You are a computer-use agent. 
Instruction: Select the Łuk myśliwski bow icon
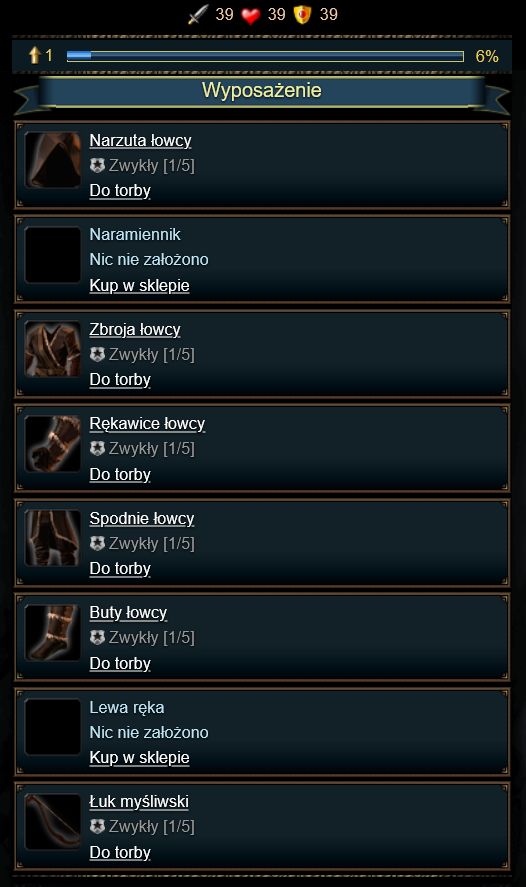coord(53,821)
